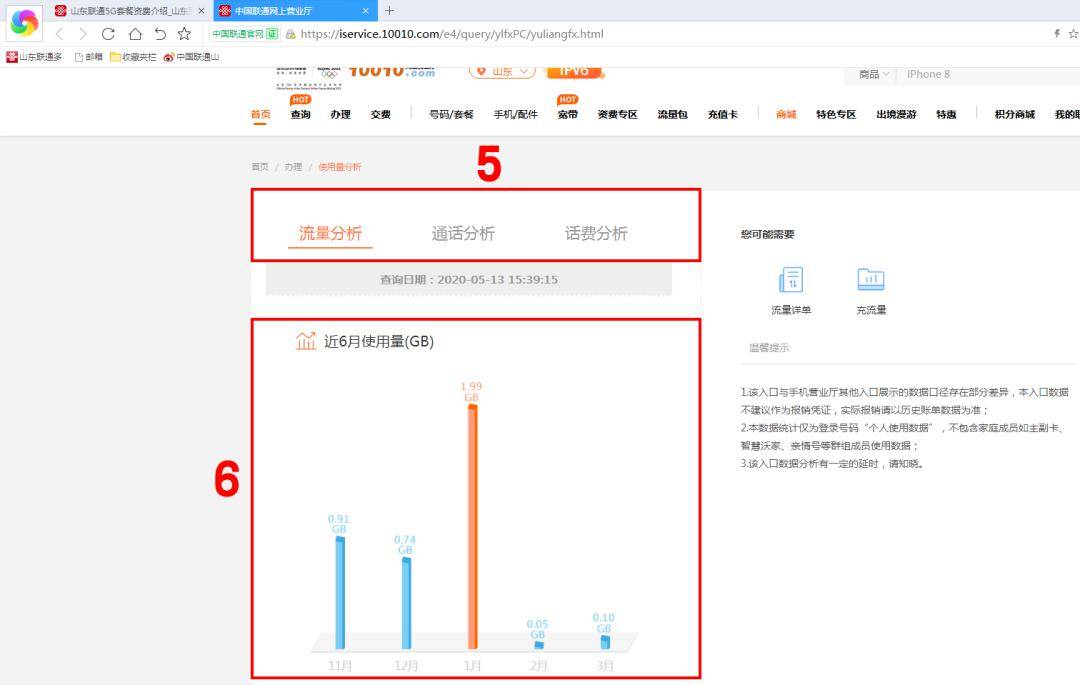The width and height of the screenshot is (1080, 685).
Task: Open 商城 in the navigation bar
Action: [x=786, y=114]
